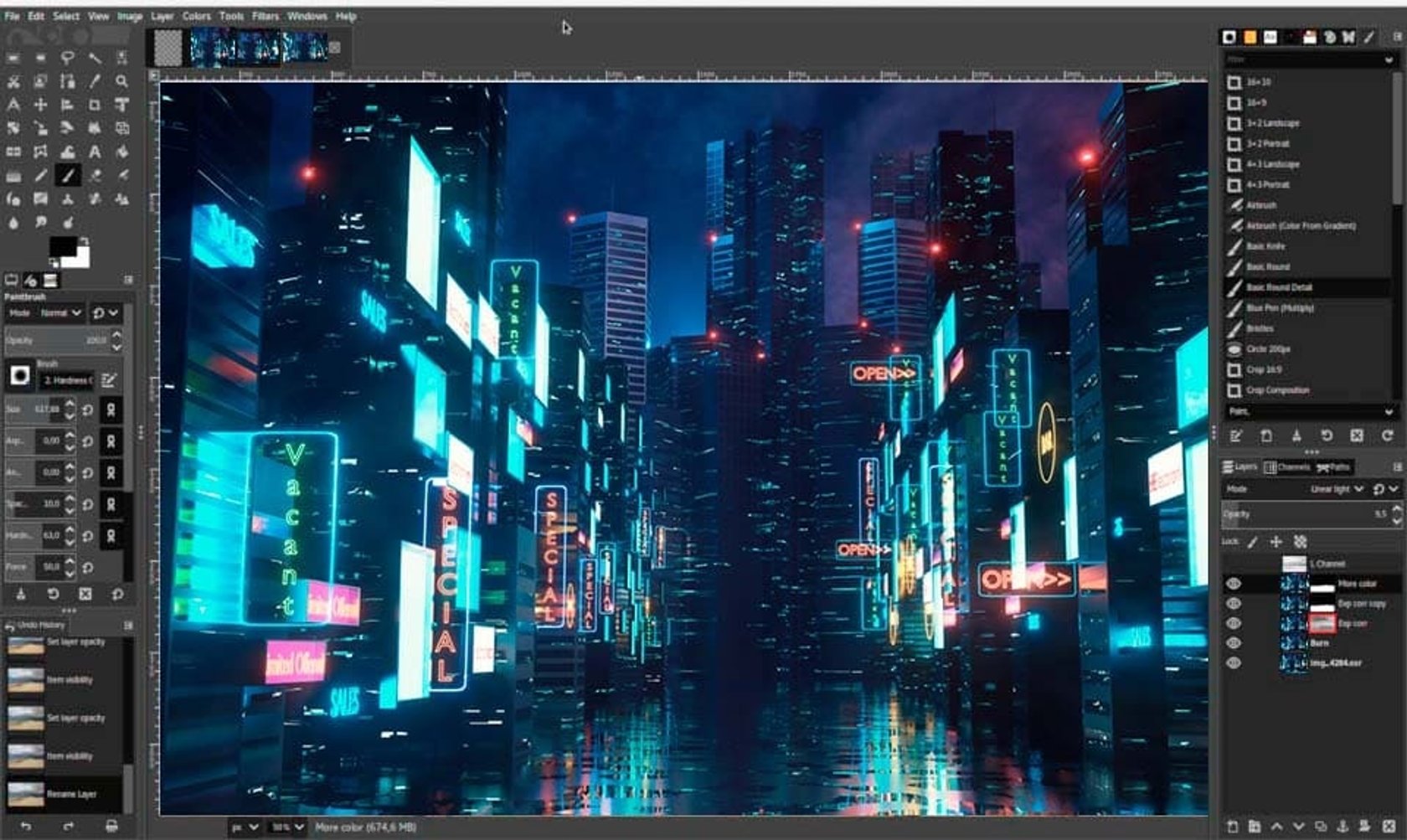Toggle visibility of the img_4284.exr layer

pyautogui.click(x=1232, y=662)
